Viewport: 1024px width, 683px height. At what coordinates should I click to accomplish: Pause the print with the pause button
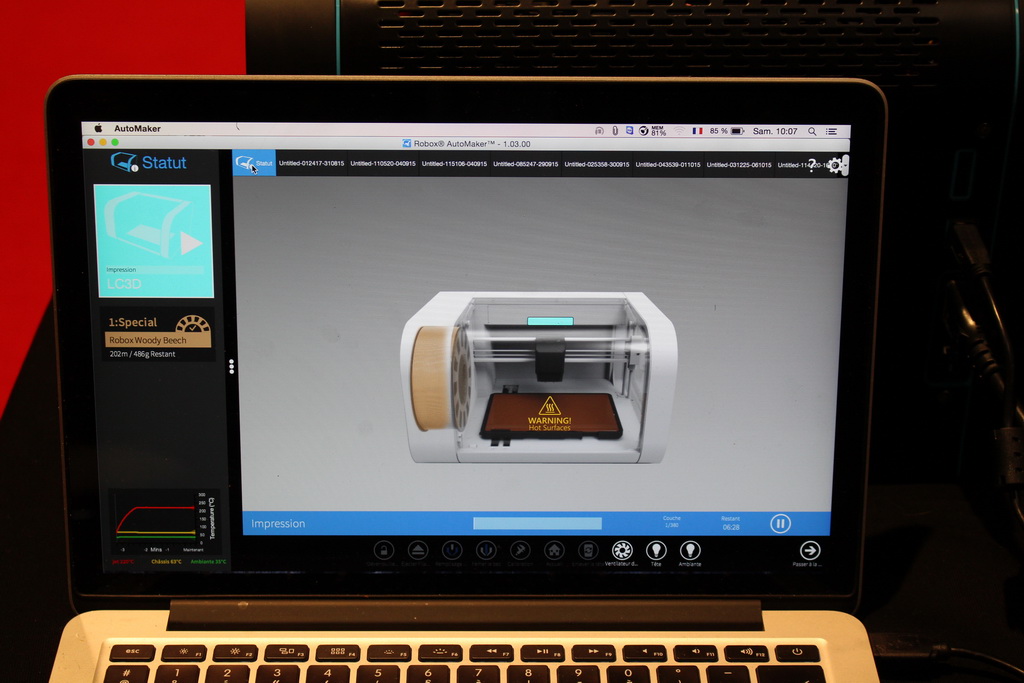pos(780,524)
